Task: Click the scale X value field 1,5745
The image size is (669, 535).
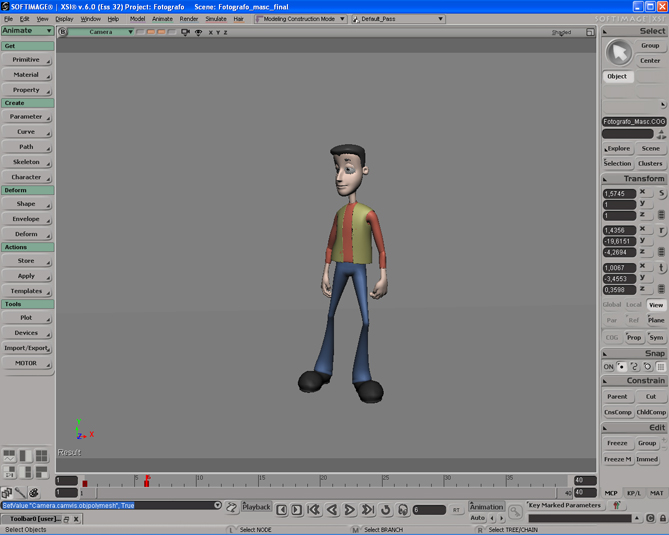Action: [618, 193]
